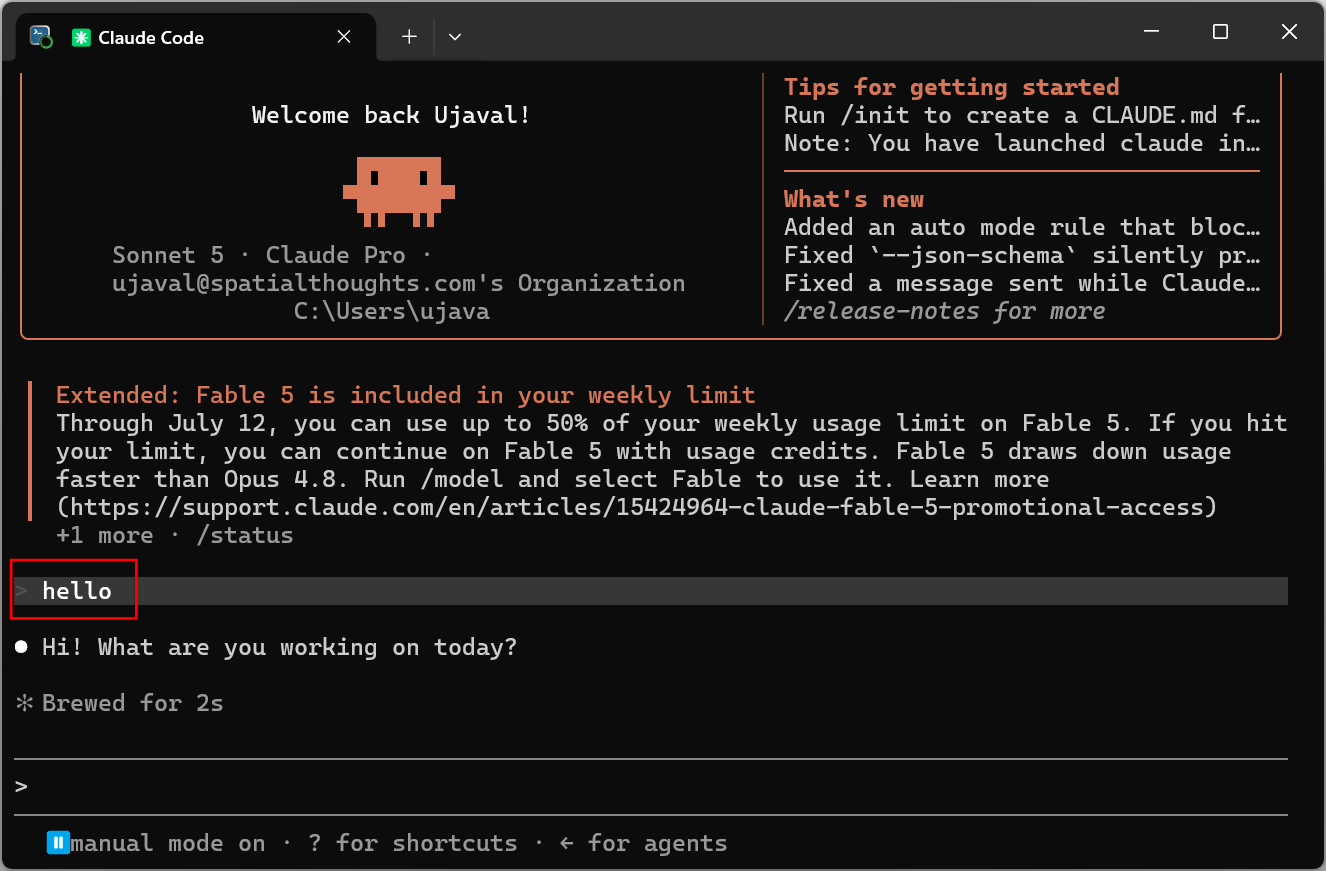Click '? for shortcuts' hint

pos(413,843)
